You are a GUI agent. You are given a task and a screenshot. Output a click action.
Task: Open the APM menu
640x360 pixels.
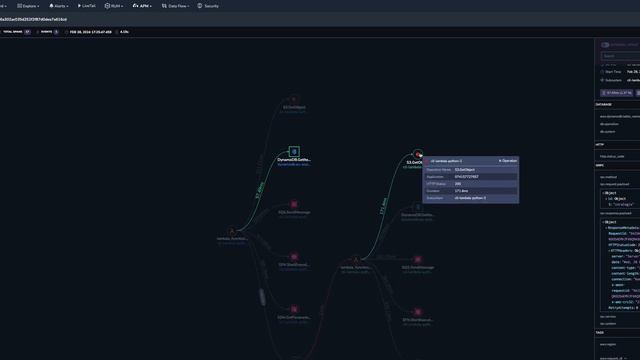[142, 6]
